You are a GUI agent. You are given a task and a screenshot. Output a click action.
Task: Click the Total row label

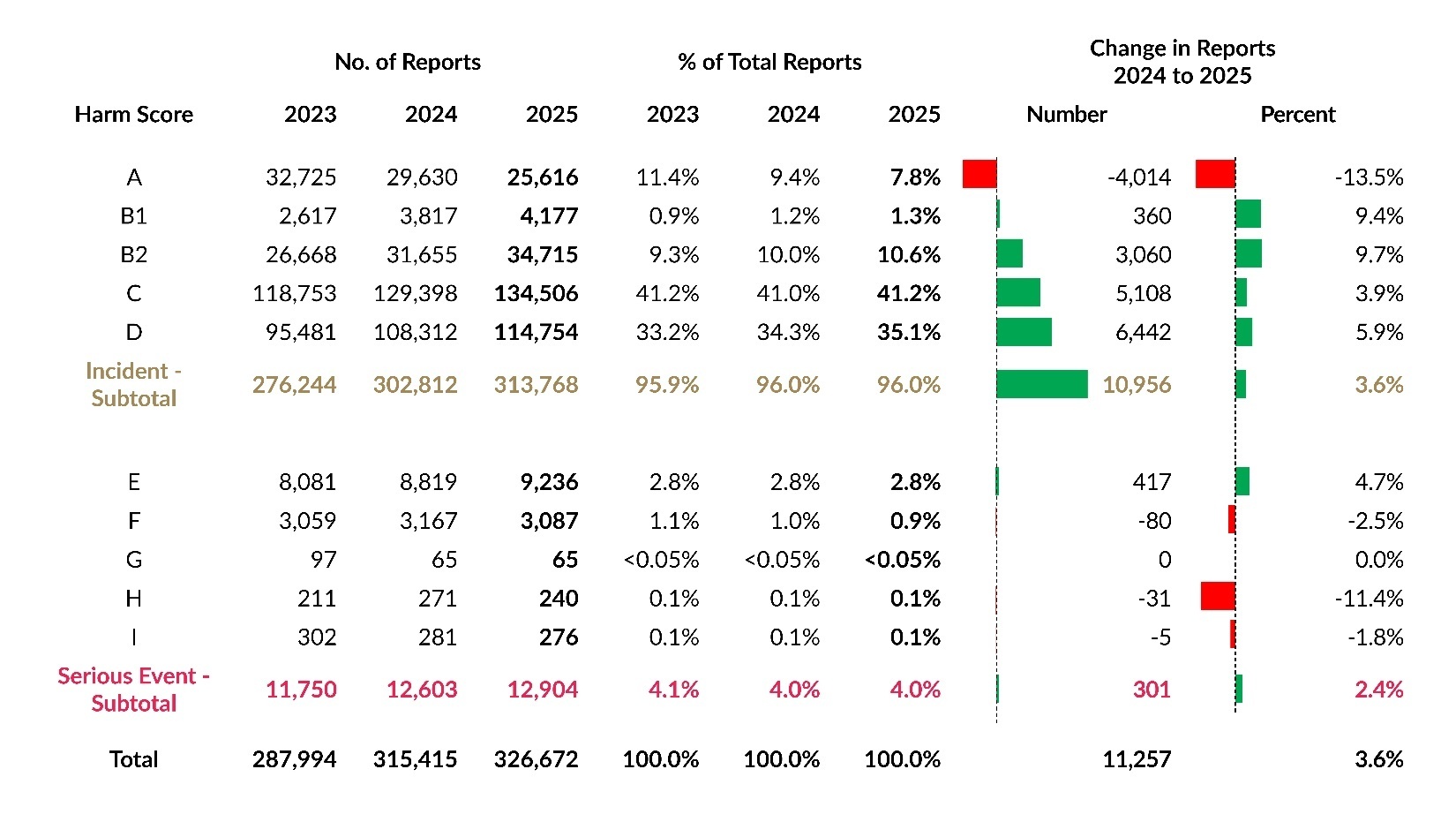click(x=133, y=759)
